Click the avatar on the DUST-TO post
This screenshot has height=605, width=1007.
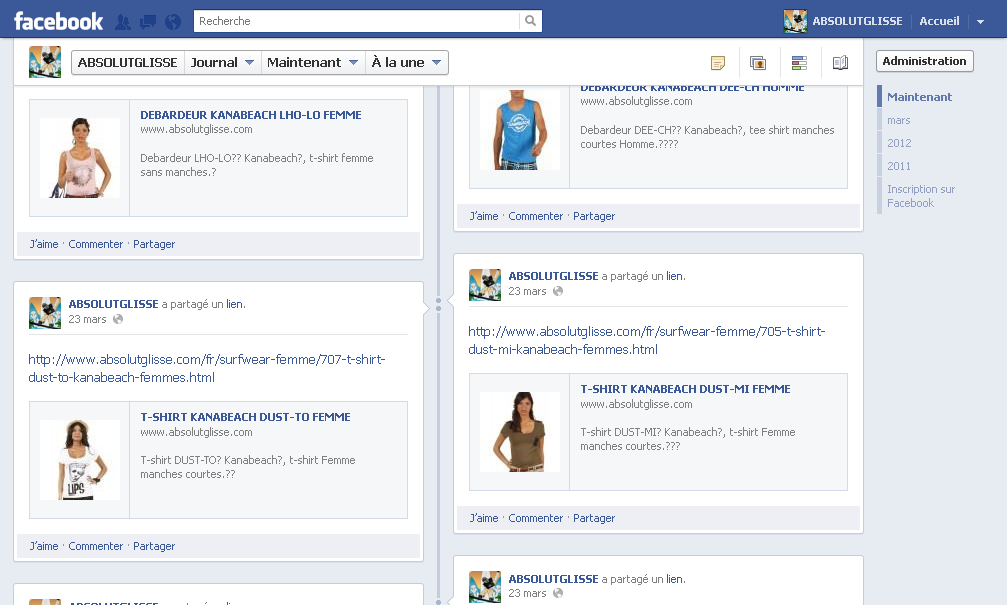[x=45, y=313]
